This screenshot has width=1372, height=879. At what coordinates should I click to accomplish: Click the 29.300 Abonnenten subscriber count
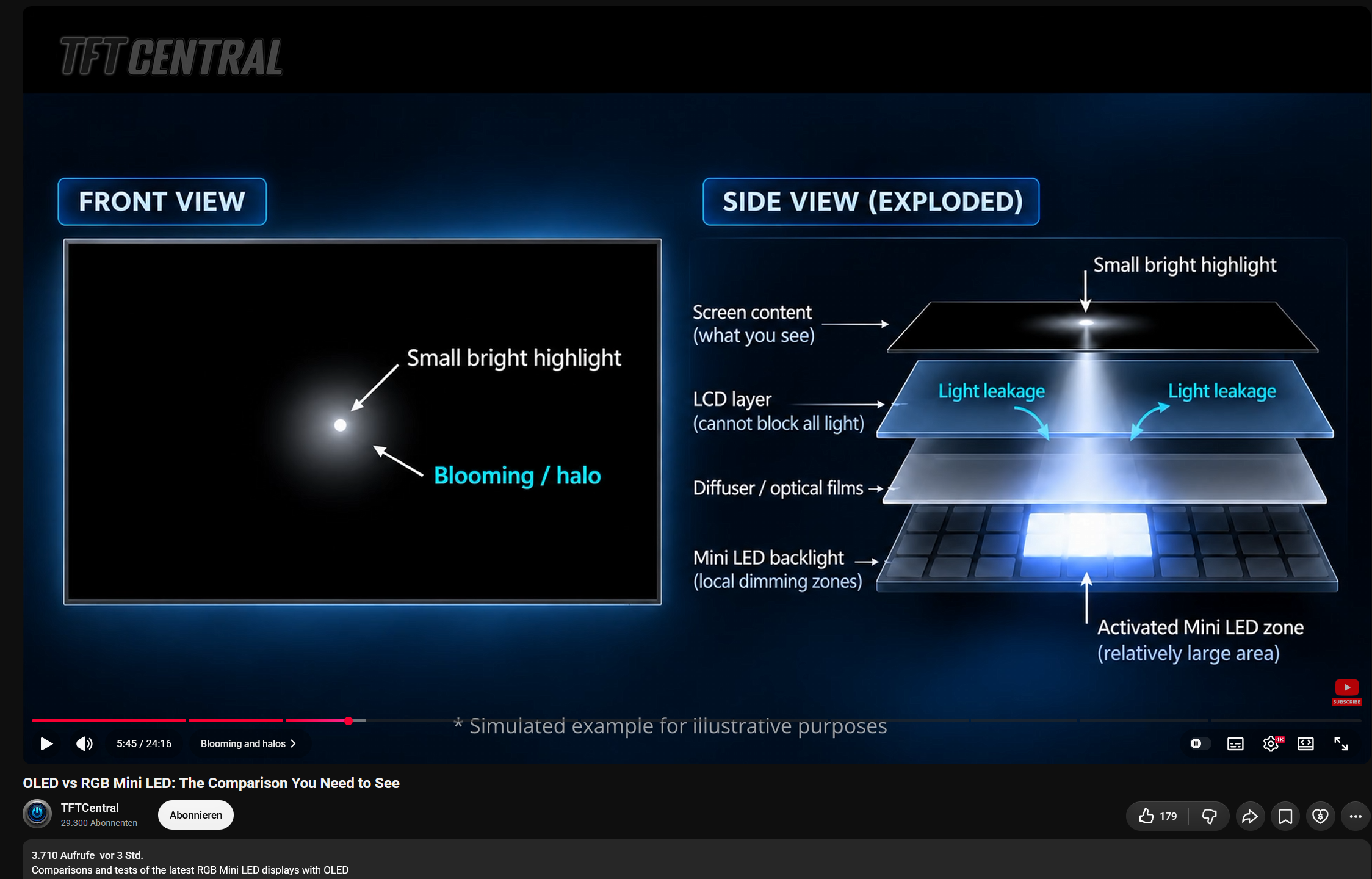click(99, 823)
